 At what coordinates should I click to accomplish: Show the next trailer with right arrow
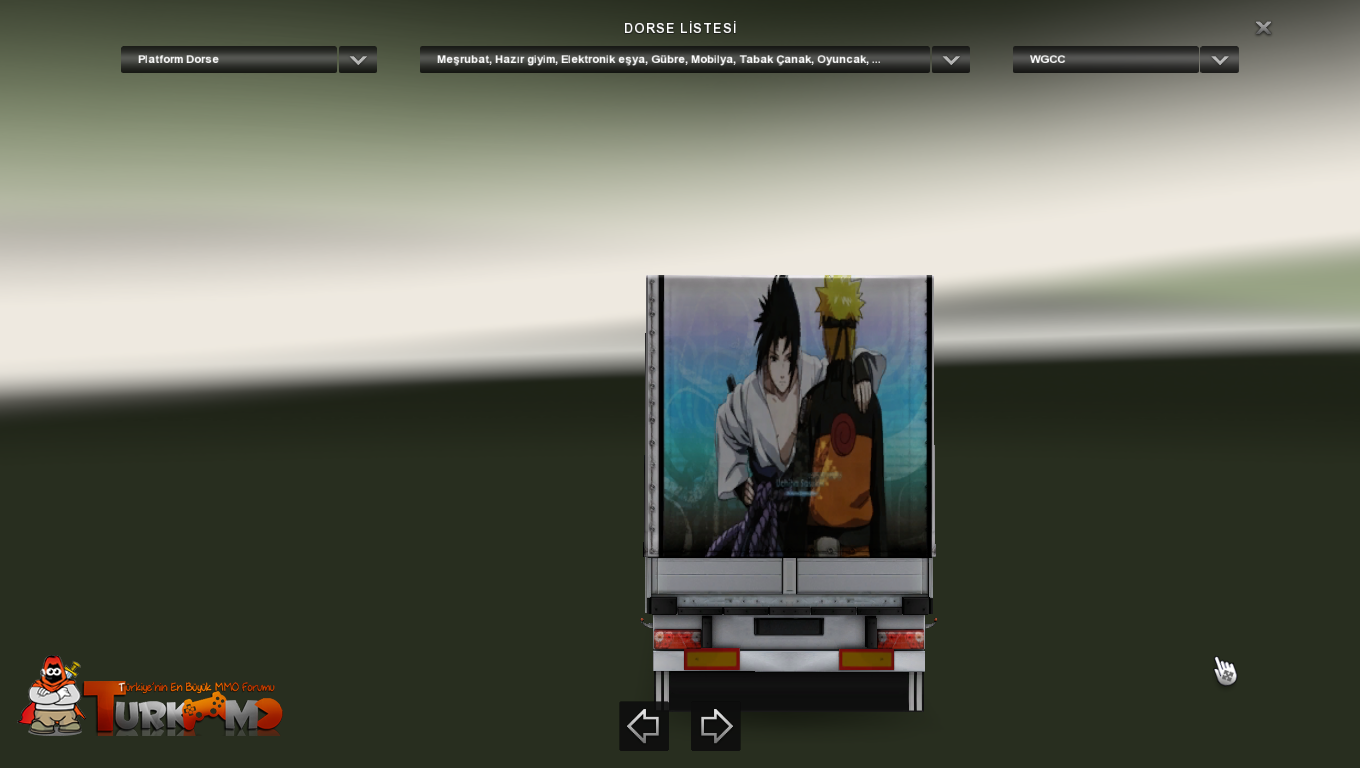(x=716, y=726)
